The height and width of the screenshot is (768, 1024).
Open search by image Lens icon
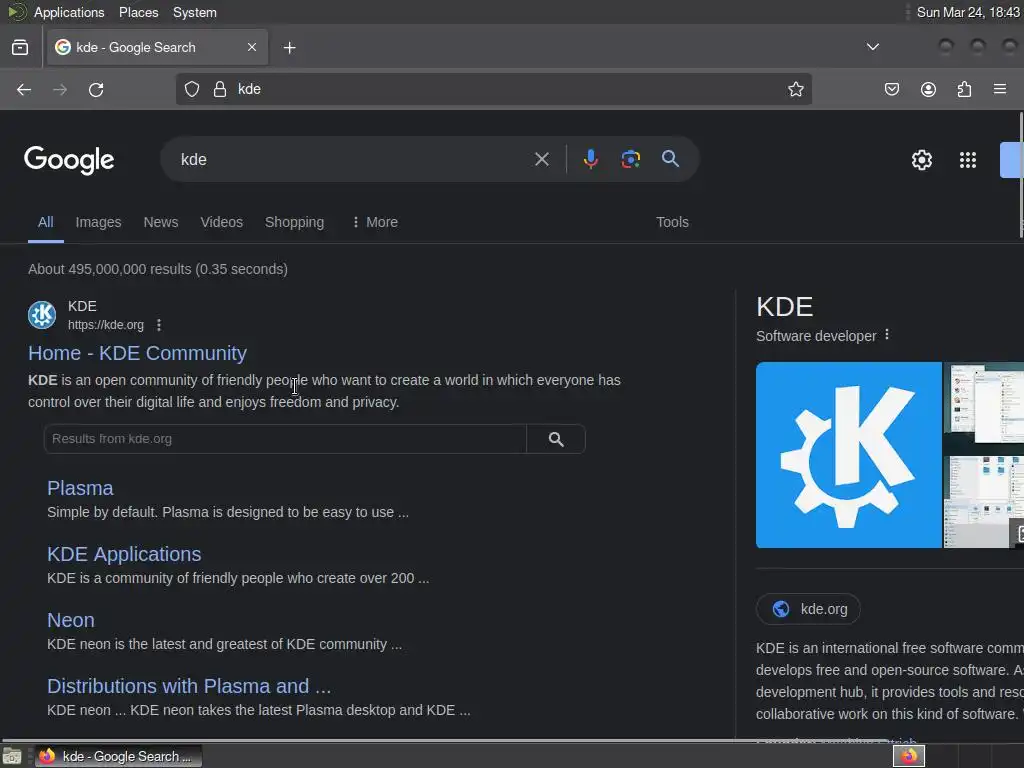pyautogui.click(x=630, y=159)
